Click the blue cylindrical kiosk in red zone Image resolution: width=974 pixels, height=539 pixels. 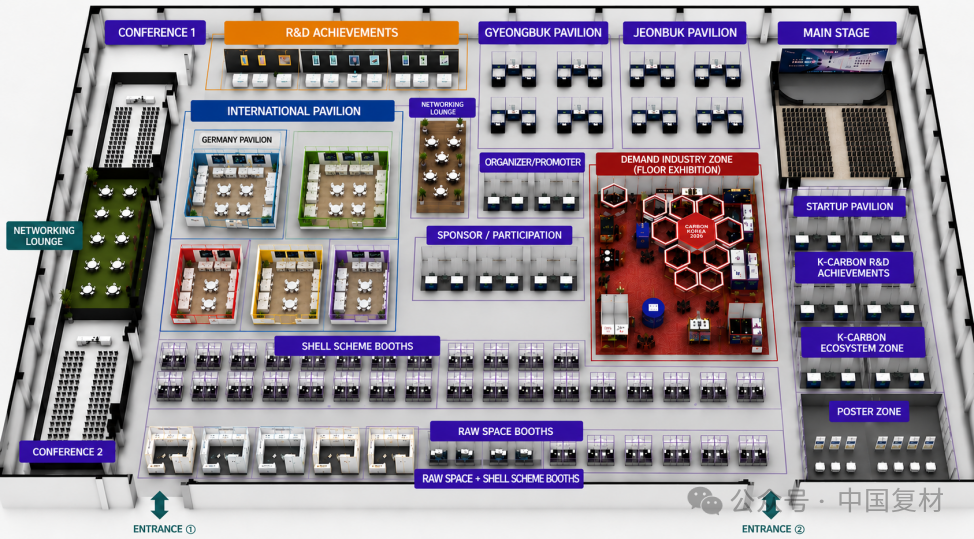point(652,312)
